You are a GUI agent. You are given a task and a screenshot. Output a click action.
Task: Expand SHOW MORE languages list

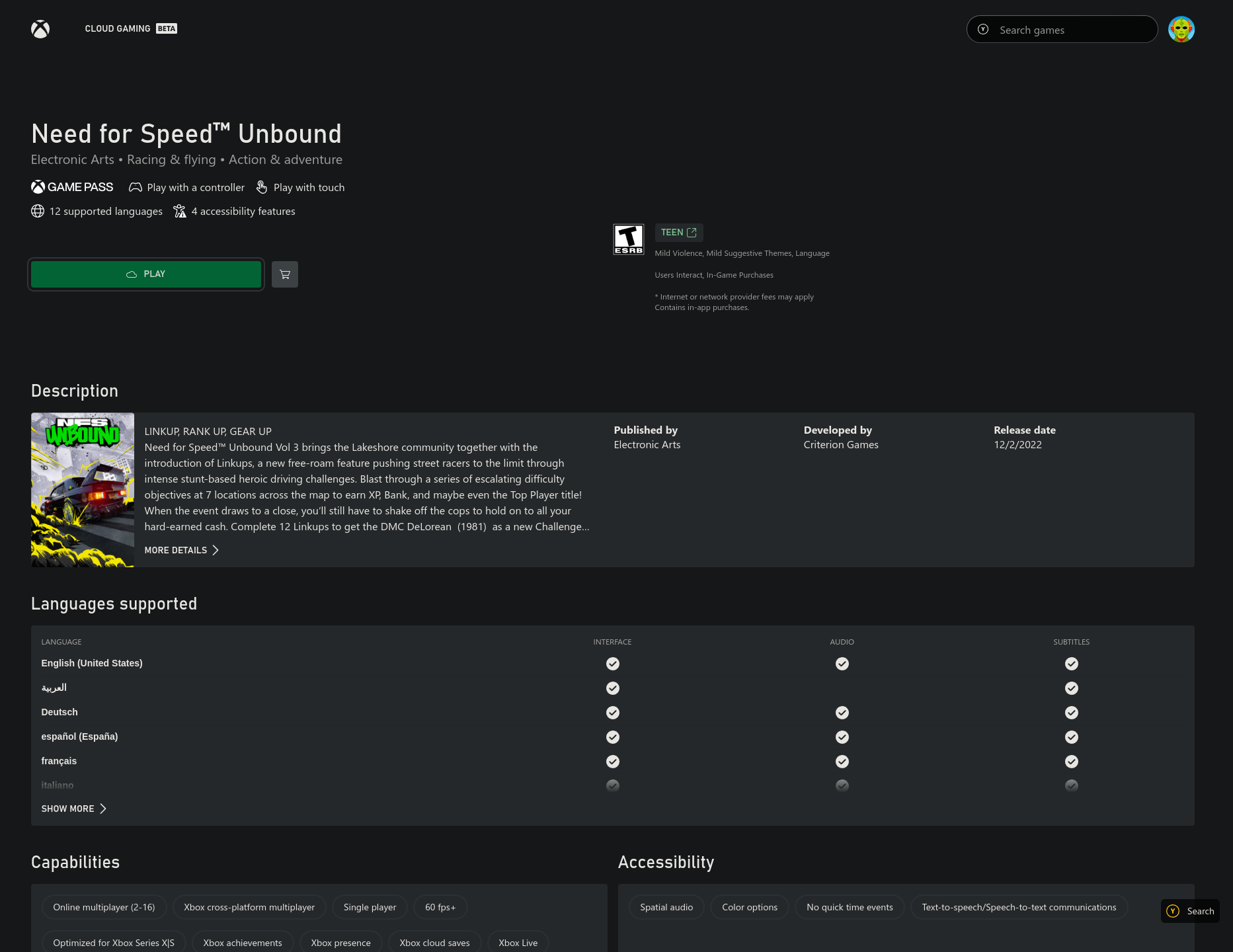74,809
